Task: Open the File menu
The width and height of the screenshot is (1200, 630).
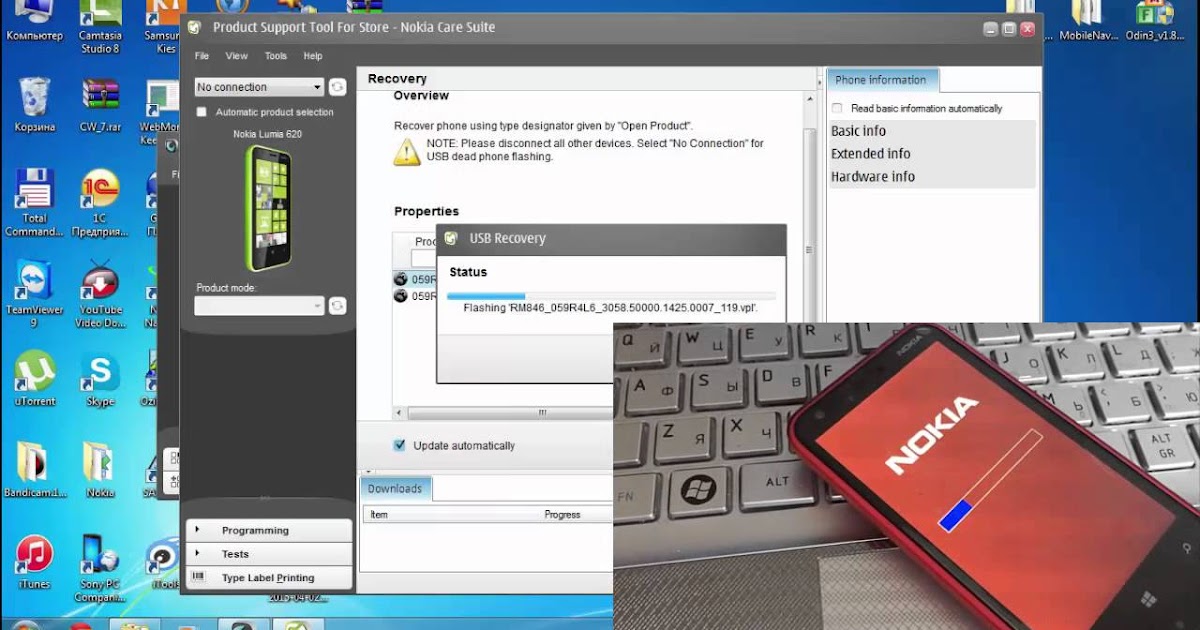Action: (x=202, y=56)
